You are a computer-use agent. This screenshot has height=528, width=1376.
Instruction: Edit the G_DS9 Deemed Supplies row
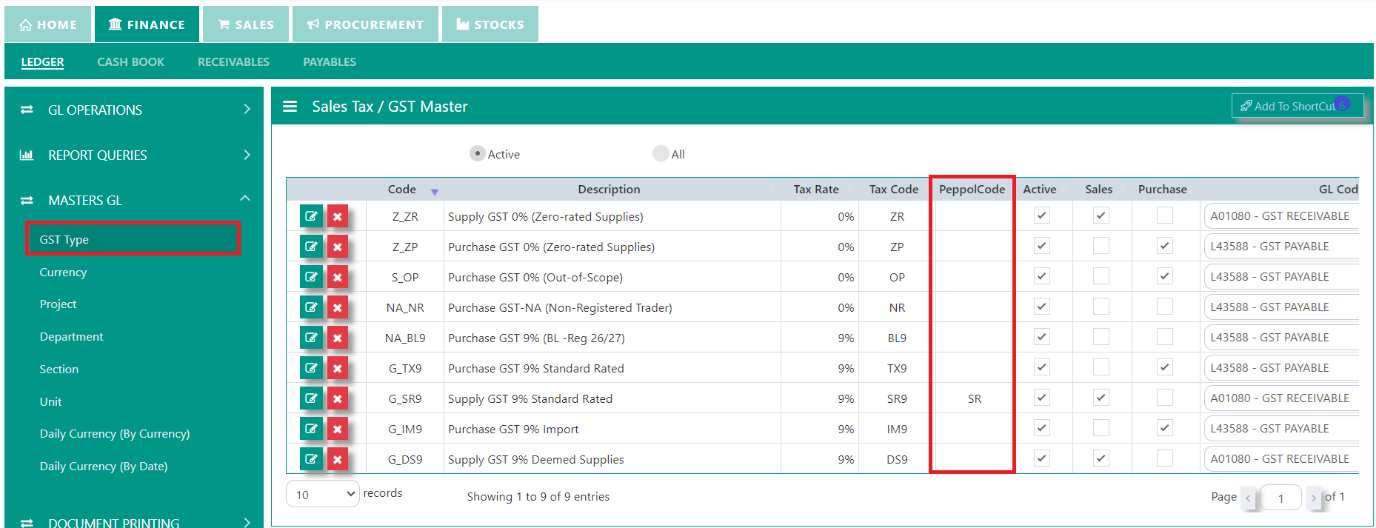pos(311,459)
